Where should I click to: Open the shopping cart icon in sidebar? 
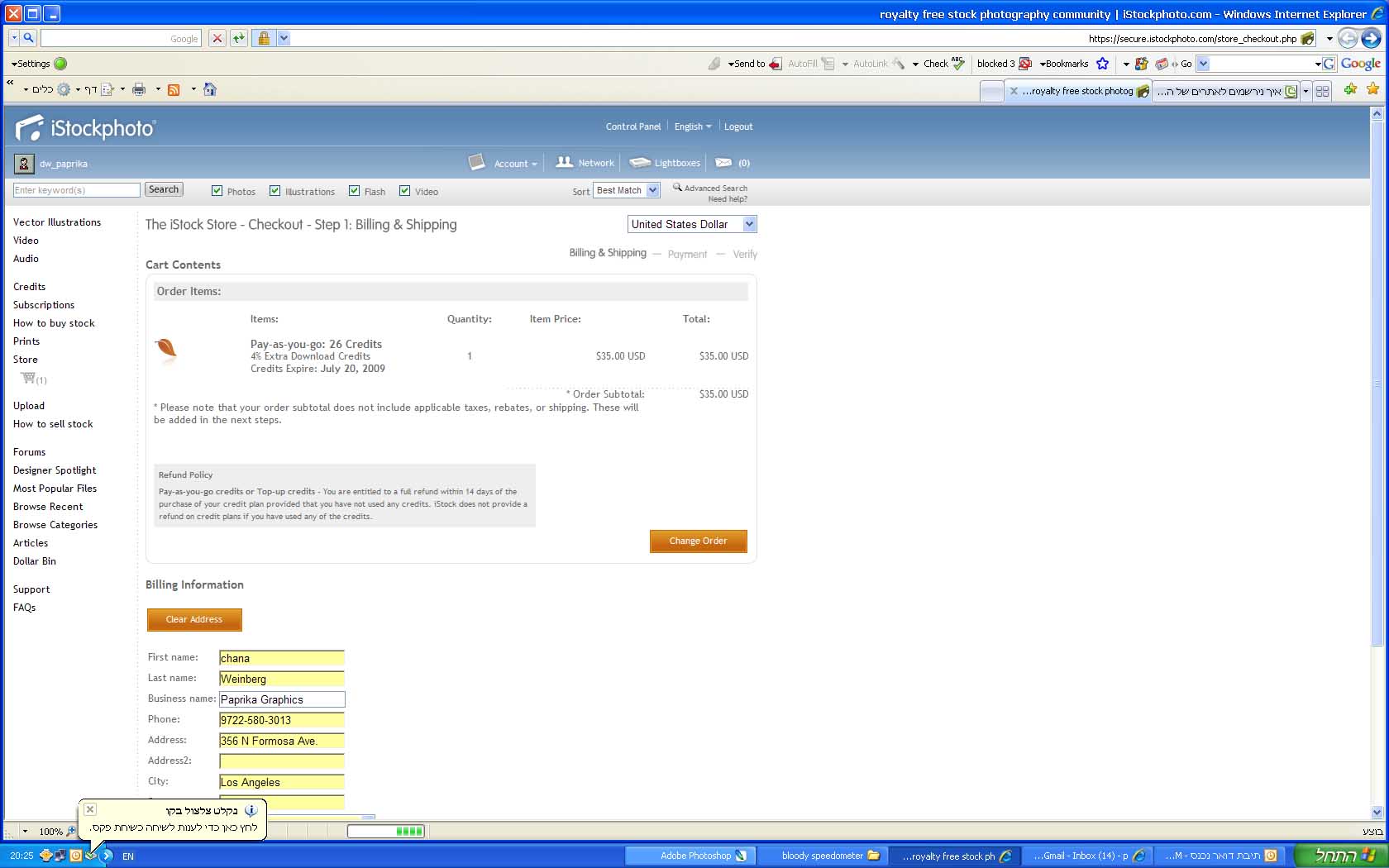tap(28, 379)
